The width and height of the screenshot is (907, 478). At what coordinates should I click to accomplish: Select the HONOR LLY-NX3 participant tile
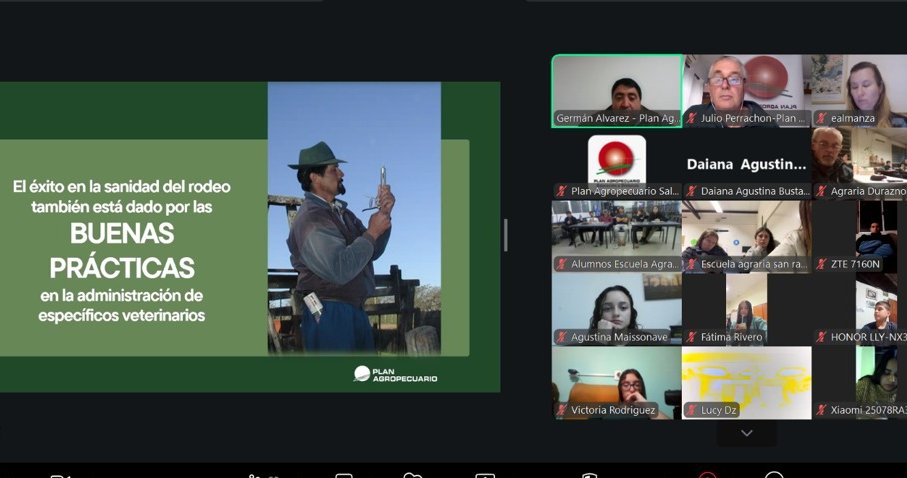pyautogui.click(x=860, y=310)
